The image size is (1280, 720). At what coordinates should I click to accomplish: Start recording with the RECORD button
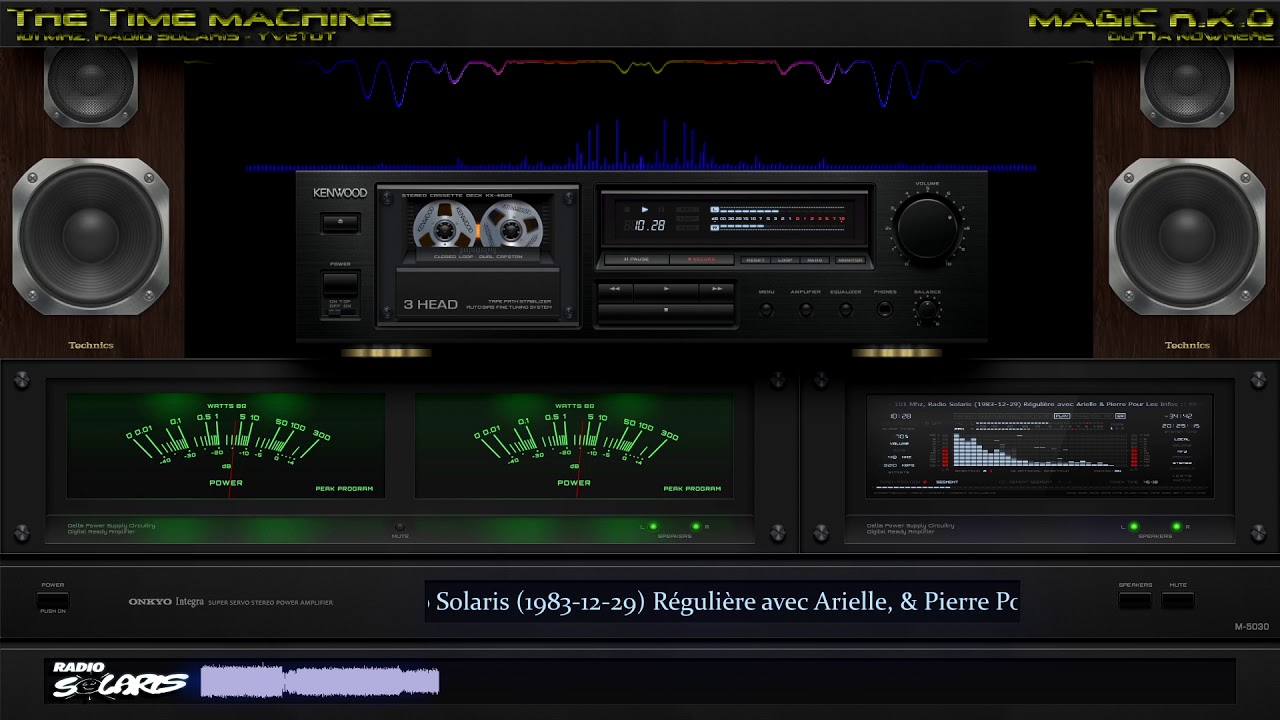click(701, 260)
